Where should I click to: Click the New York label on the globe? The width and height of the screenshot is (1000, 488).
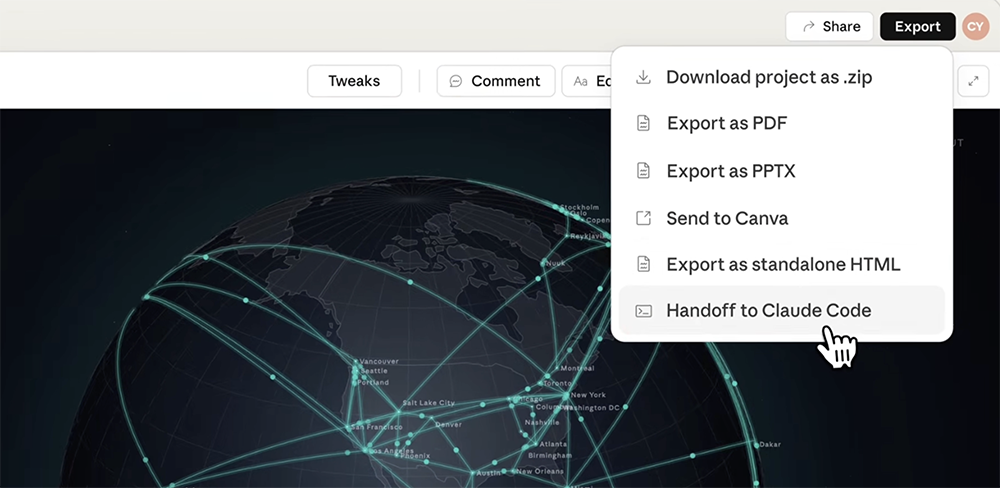tap(589, 395)
